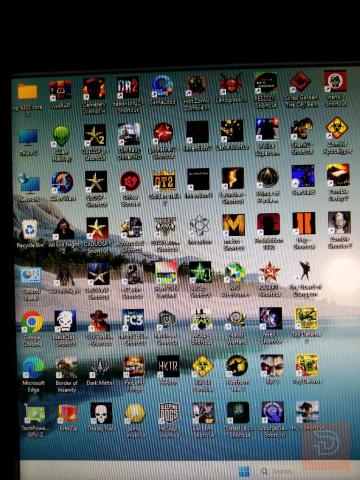Open the cowboy hat game icon
Image resolution: width=360 pixels, height=480 pixels.
coord(99,320)
